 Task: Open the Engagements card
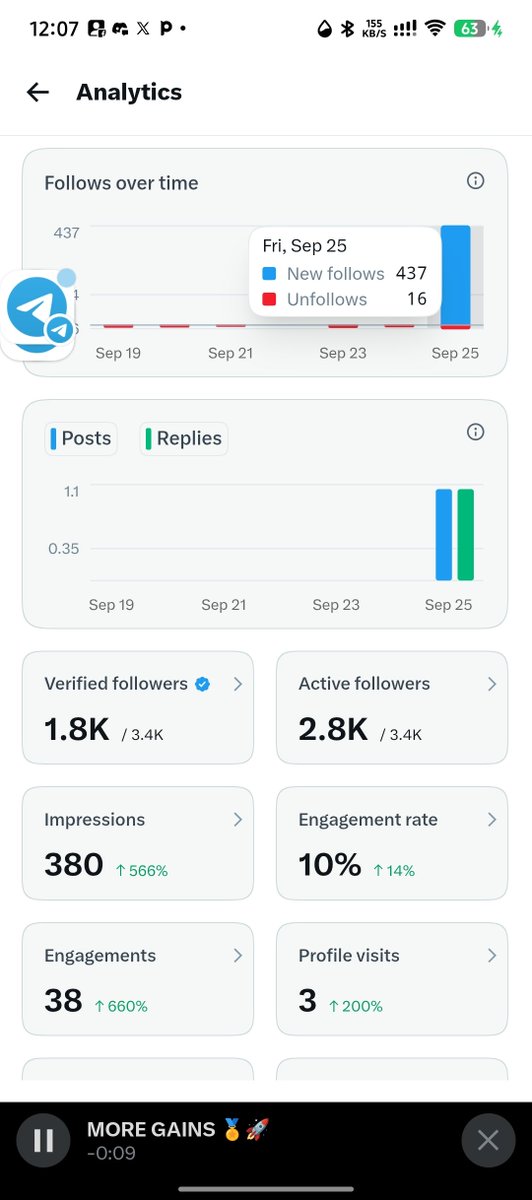[138, 979]
